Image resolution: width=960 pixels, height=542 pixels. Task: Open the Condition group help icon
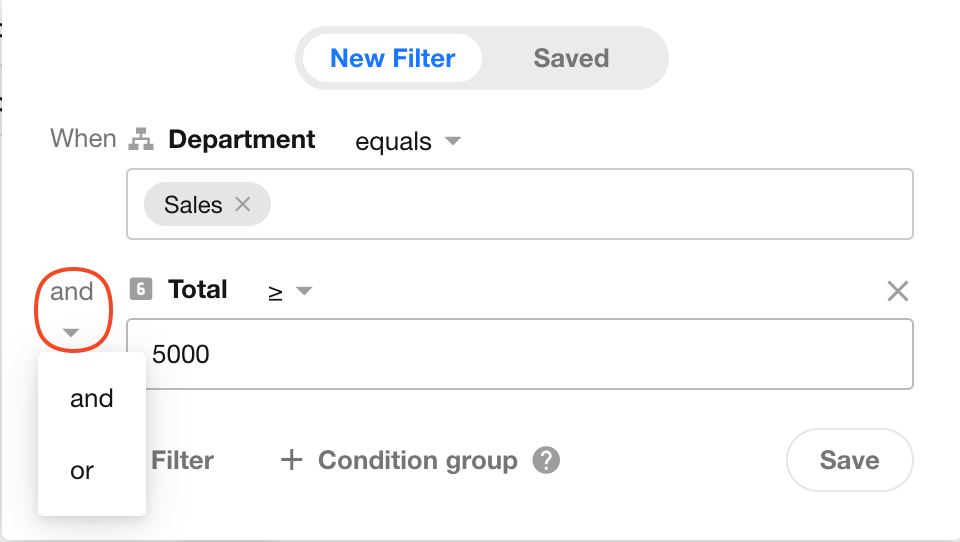pyautogui.click(x=546, y=461)
